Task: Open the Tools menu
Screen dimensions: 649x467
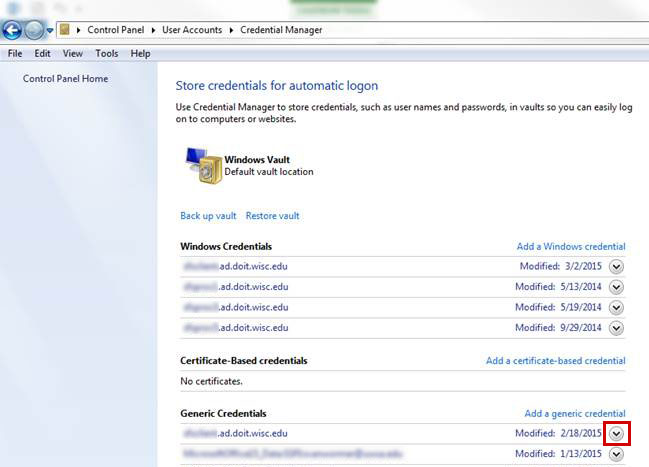Action: pyautogui.click(x=107, y=53)
